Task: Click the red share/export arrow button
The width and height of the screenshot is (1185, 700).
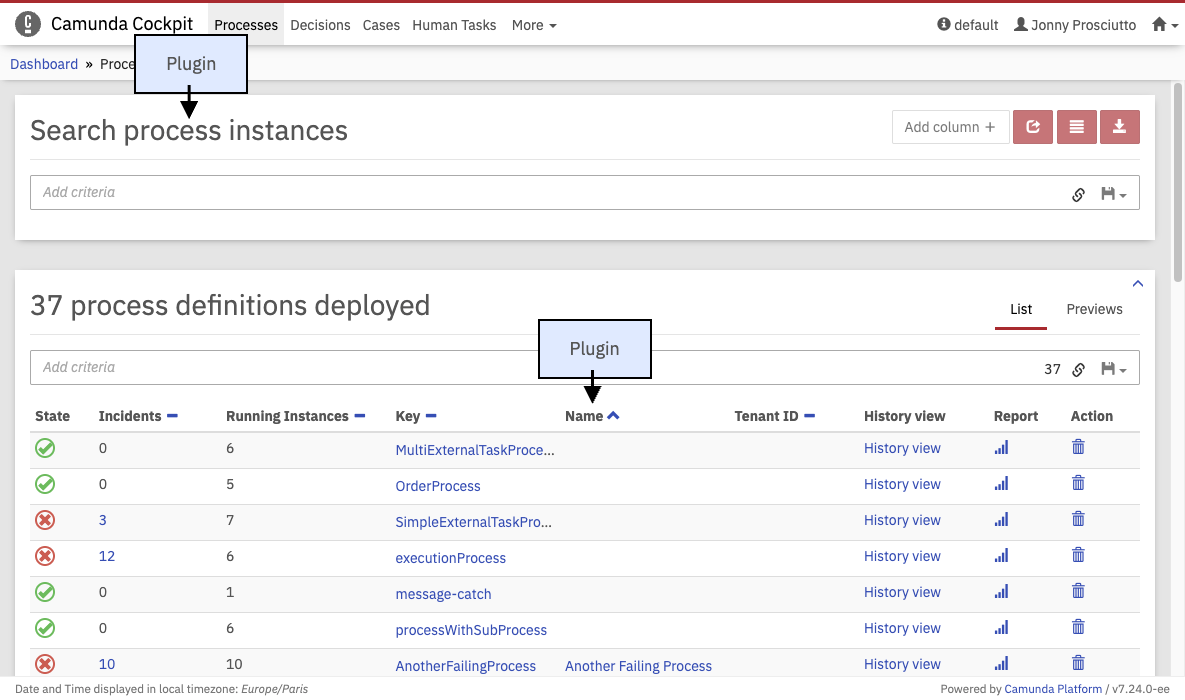Action: click(1033, 127)
